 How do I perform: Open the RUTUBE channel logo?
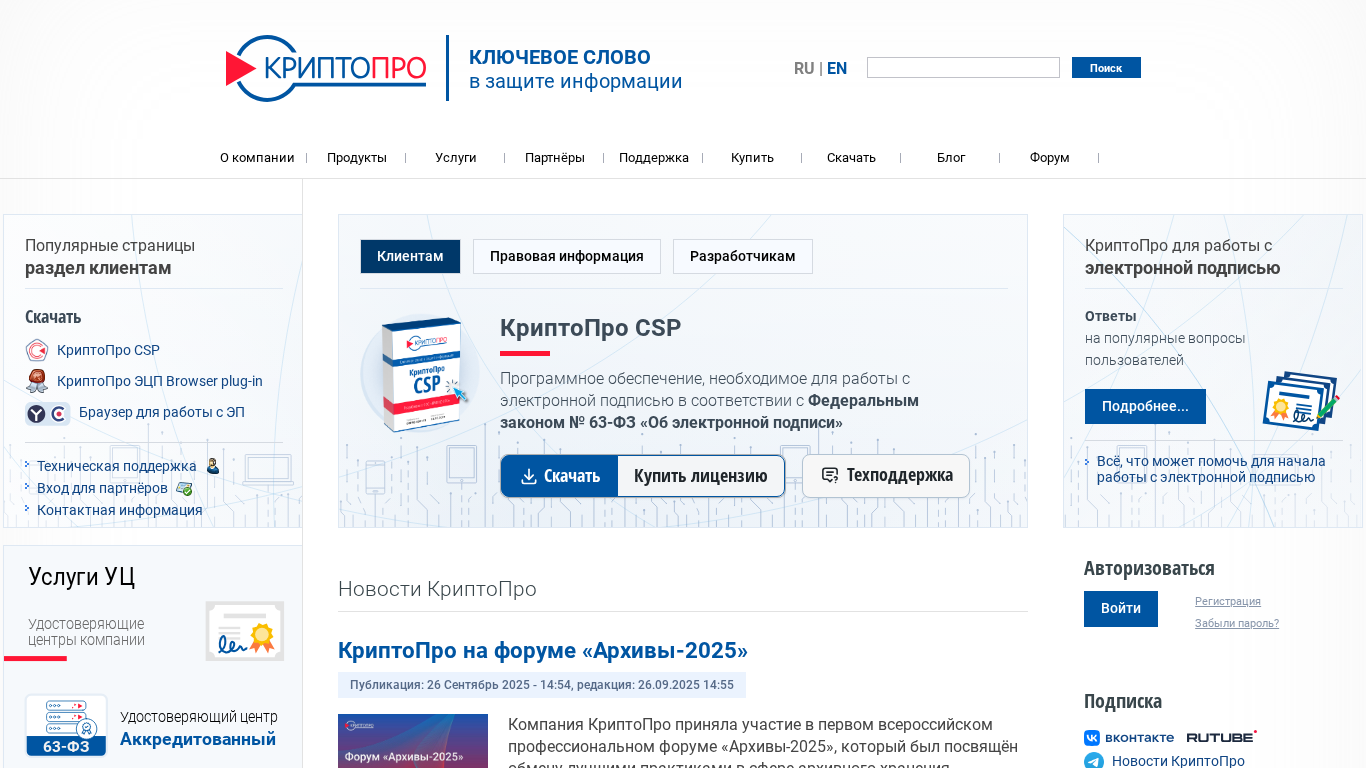coord(1222,737)
